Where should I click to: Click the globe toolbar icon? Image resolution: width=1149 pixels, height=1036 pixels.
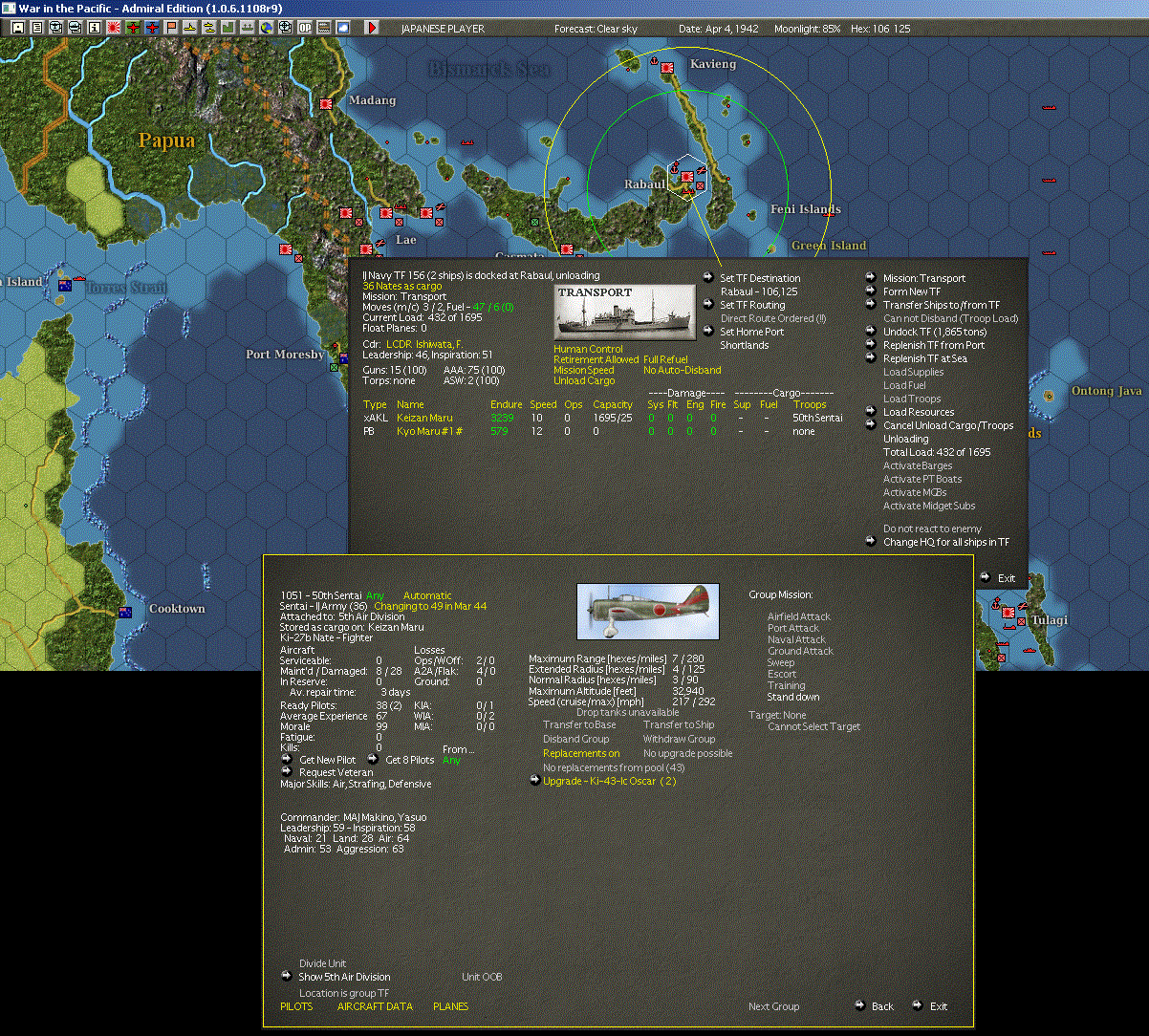tap(266, 28)
